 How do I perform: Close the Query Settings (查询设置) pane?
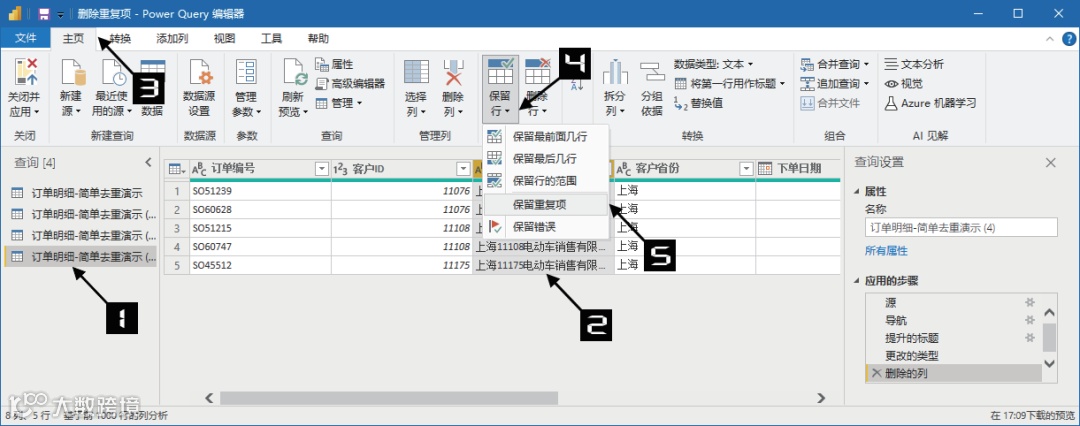click(1050, 163)
